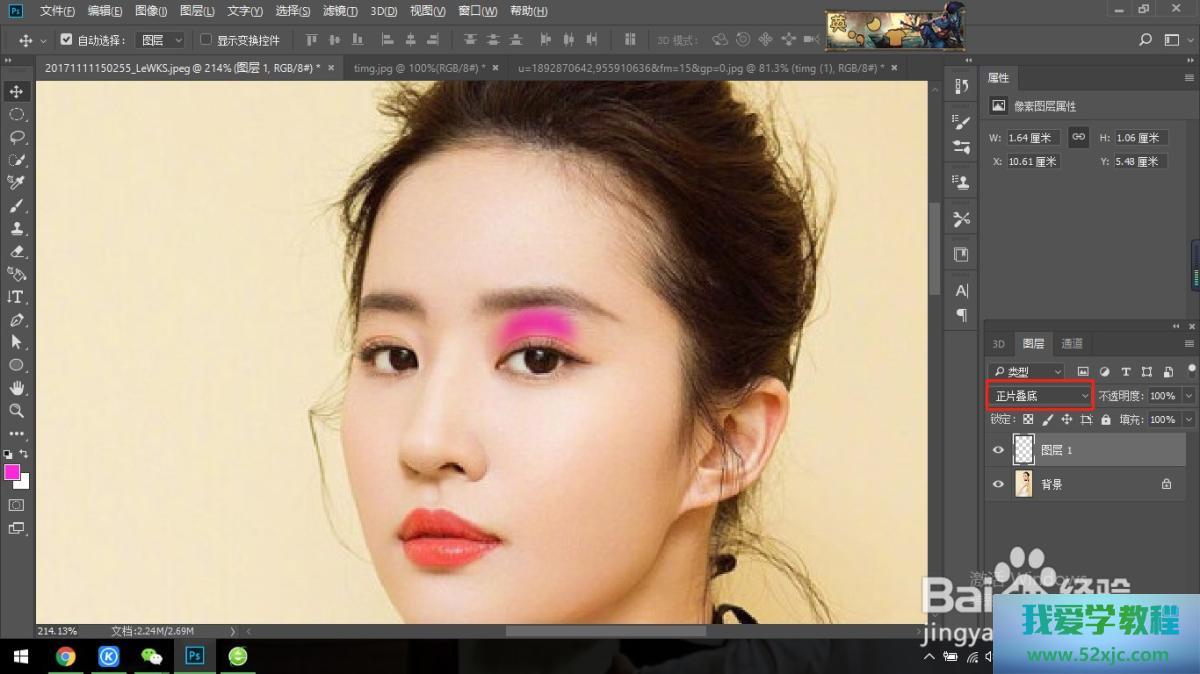
Task: Pick the Clone Stamp tool
Action: (17, 229)
